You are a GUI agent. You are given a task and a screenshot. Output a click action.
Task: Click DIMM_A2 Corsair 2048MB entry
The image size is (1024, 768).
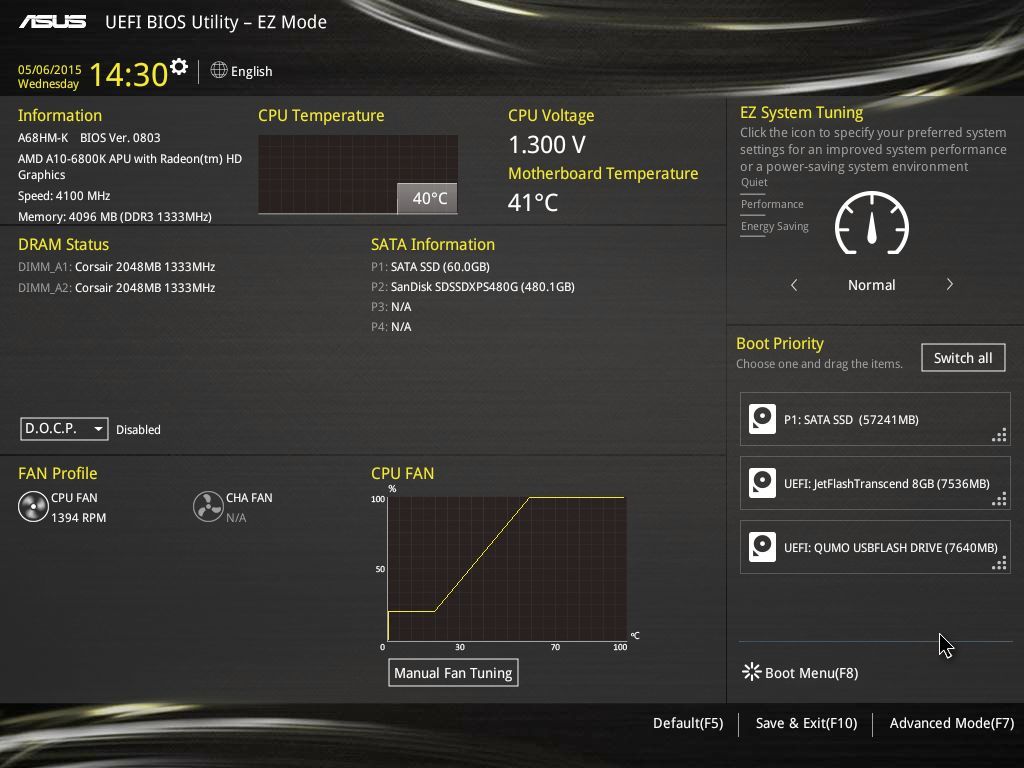point(116,287)
